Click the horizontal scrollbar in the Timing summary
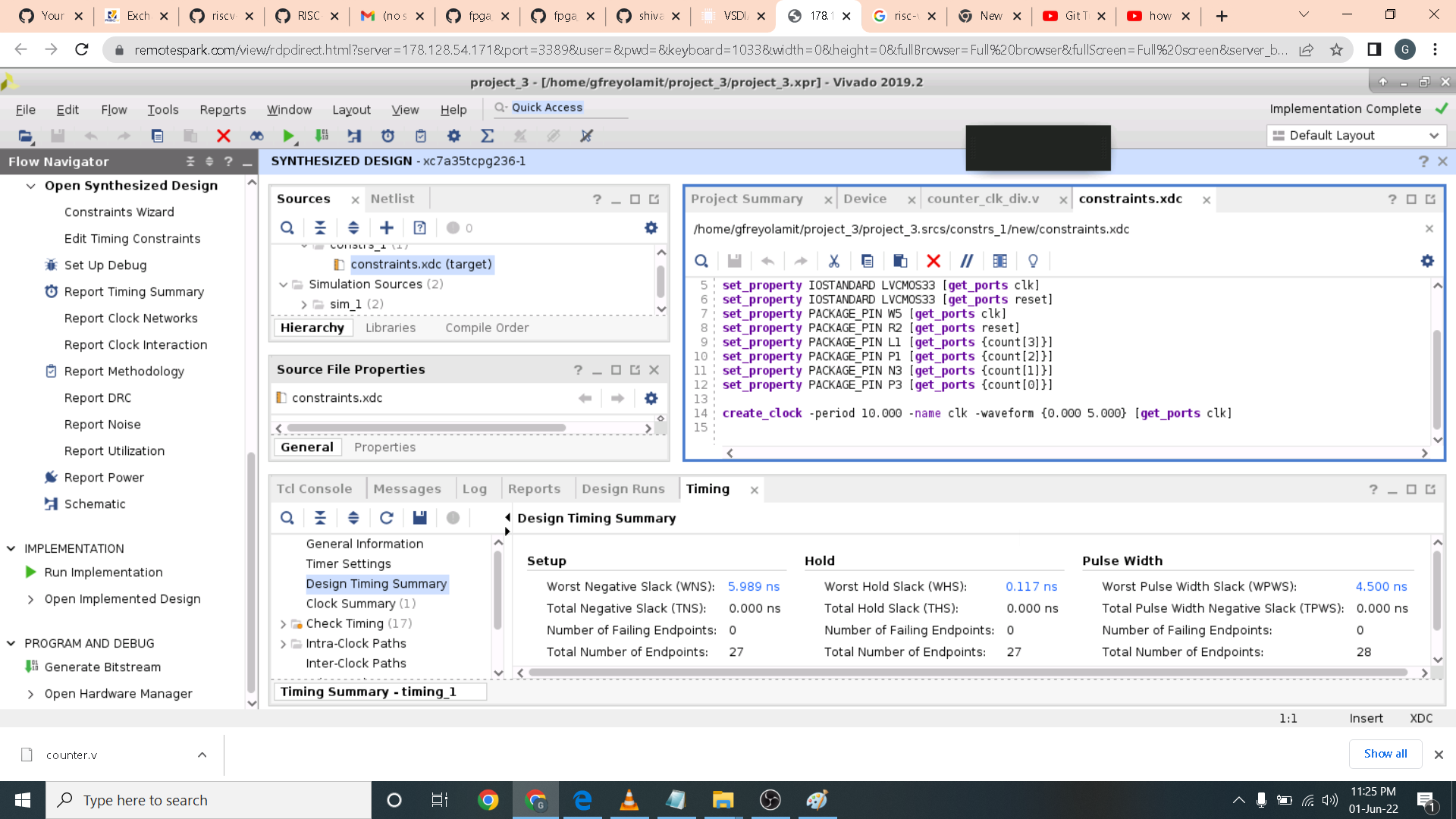This screenshot has width=1456, height=819. click(x=967, y=673)
